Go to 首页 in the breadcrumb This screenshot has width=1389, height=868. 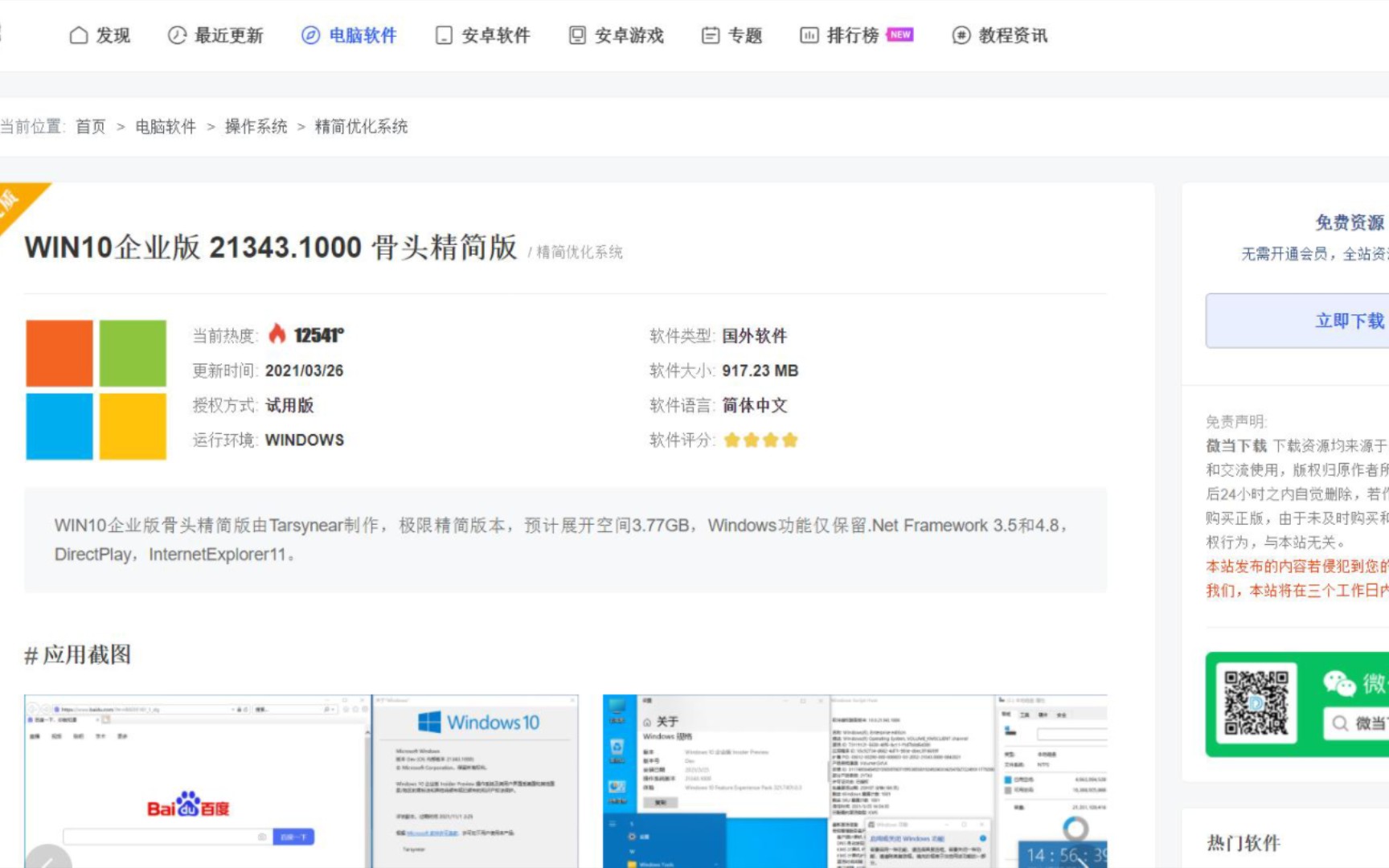click(x=91, y=126)
